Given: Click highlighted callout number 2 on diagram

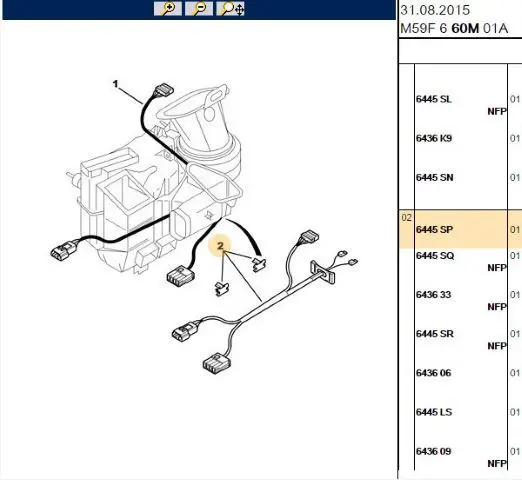Looking at the screenshot, I should (220, 246).
